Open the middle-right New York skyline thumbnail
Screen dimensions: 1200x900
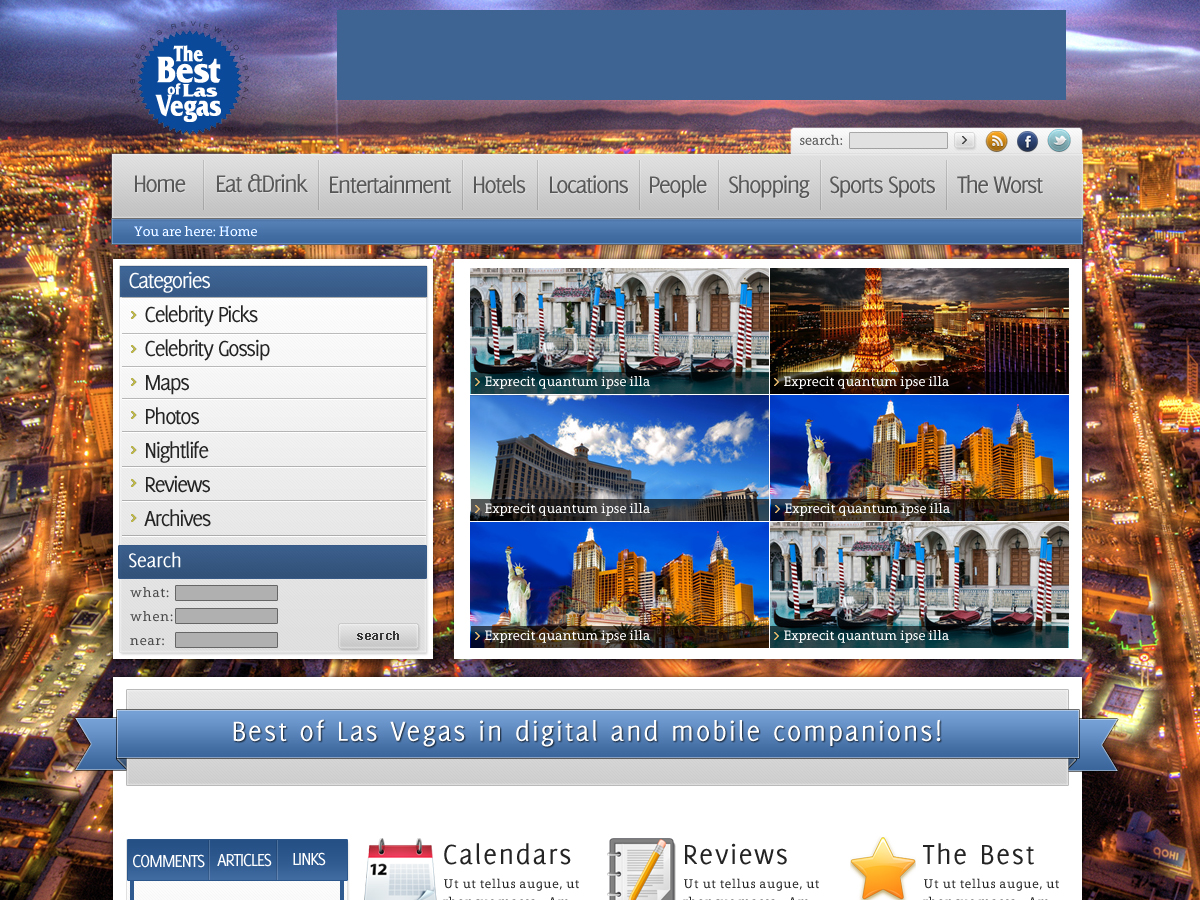(x=919, y=457)
